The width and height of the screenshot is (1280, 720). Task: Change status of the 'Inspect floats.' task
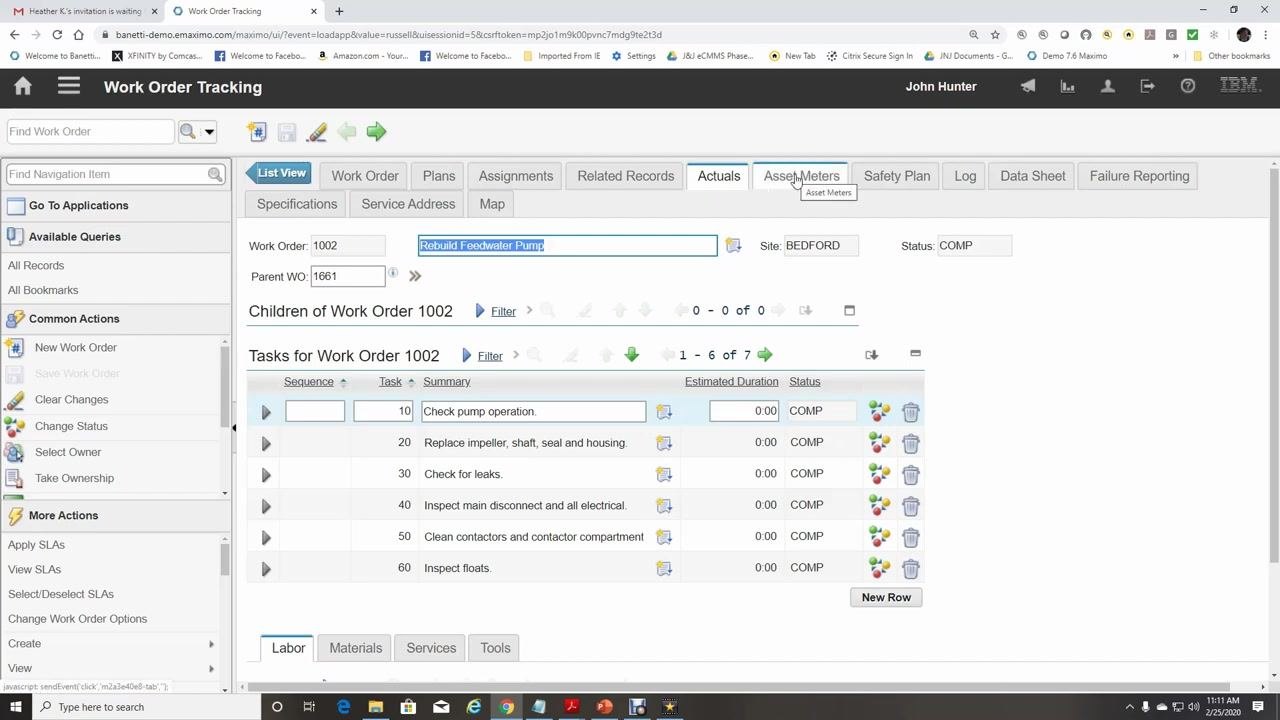coord(880,568)
